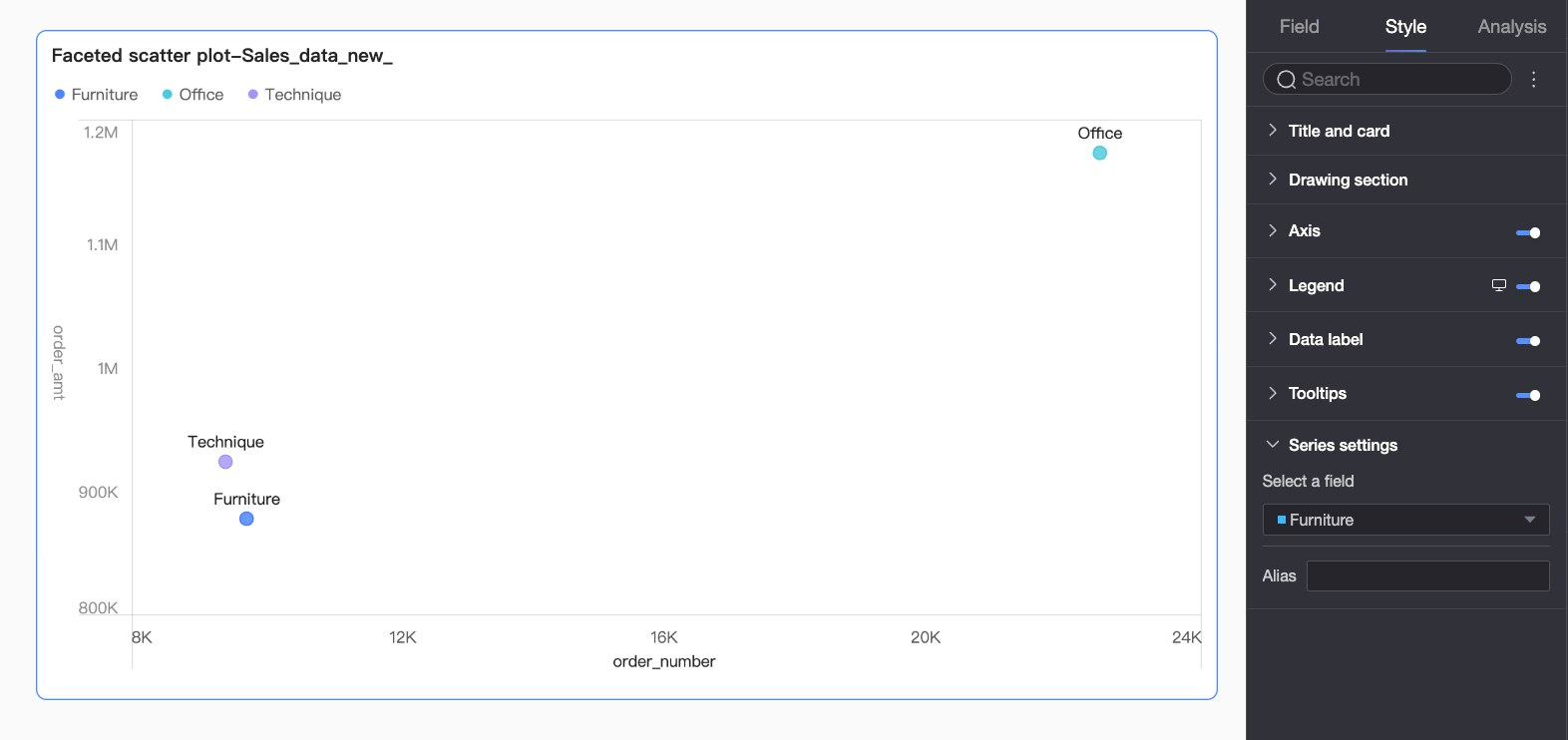Click the monitor icon beside Legend
This screenshot has width=1568, height=740.
pyautogui.click(x=1498, y=285)
